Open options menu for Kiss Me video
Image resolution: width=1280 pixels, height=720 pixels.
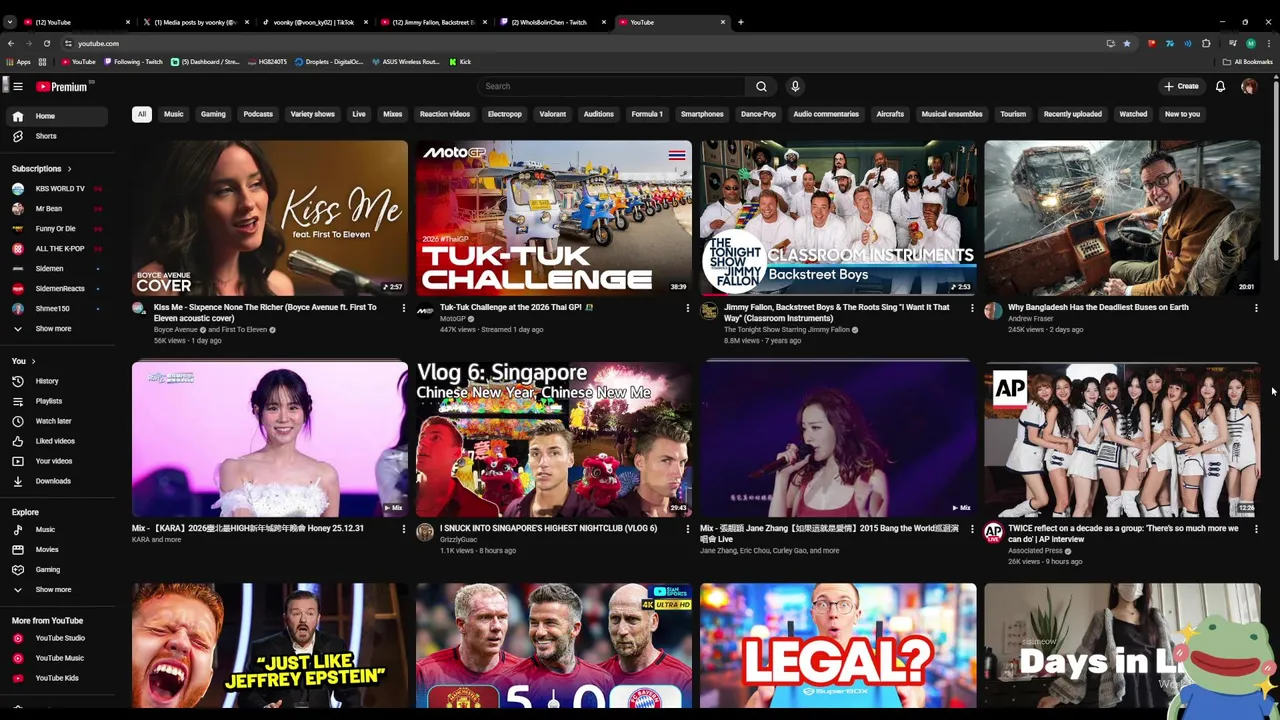pos(404,308)
